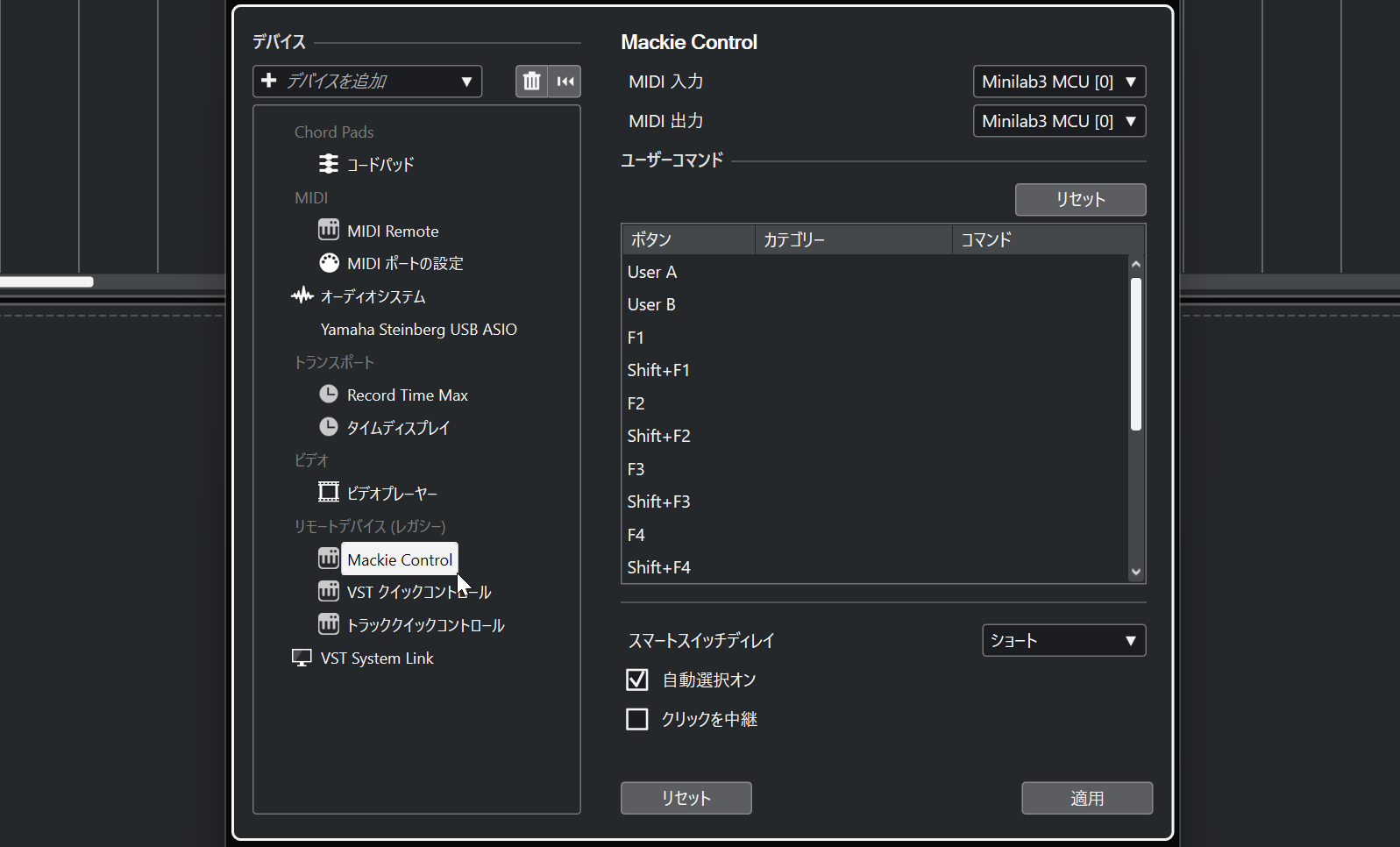
Task: Click the リセット button above the command table
Action: click(x=1080, y=199)
